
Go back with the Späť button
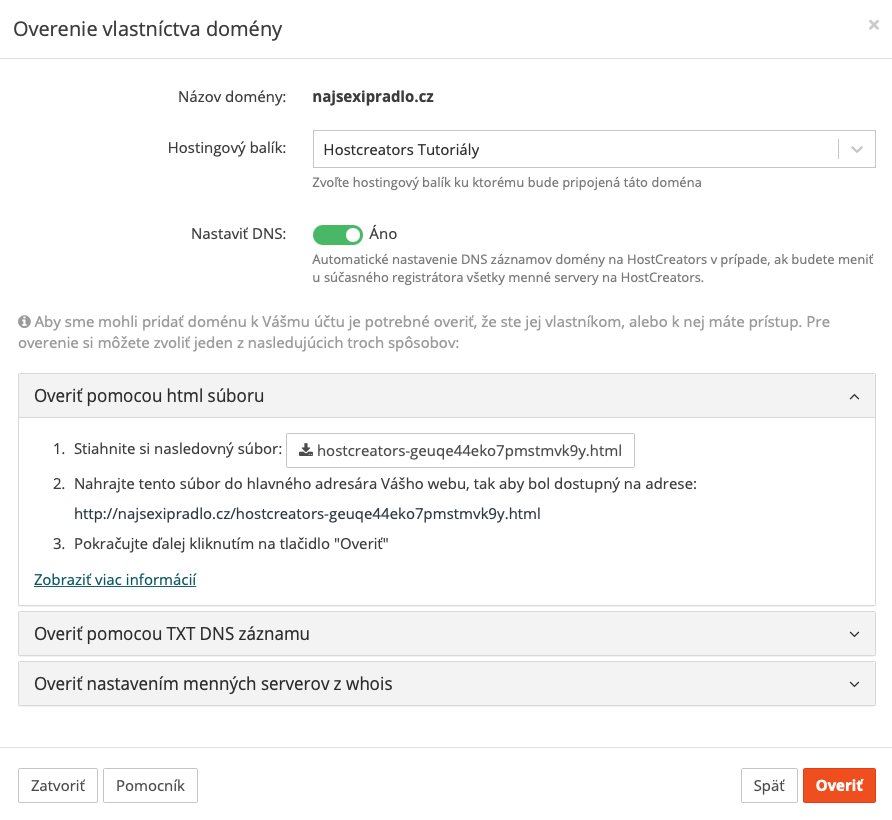coord(769,785)
